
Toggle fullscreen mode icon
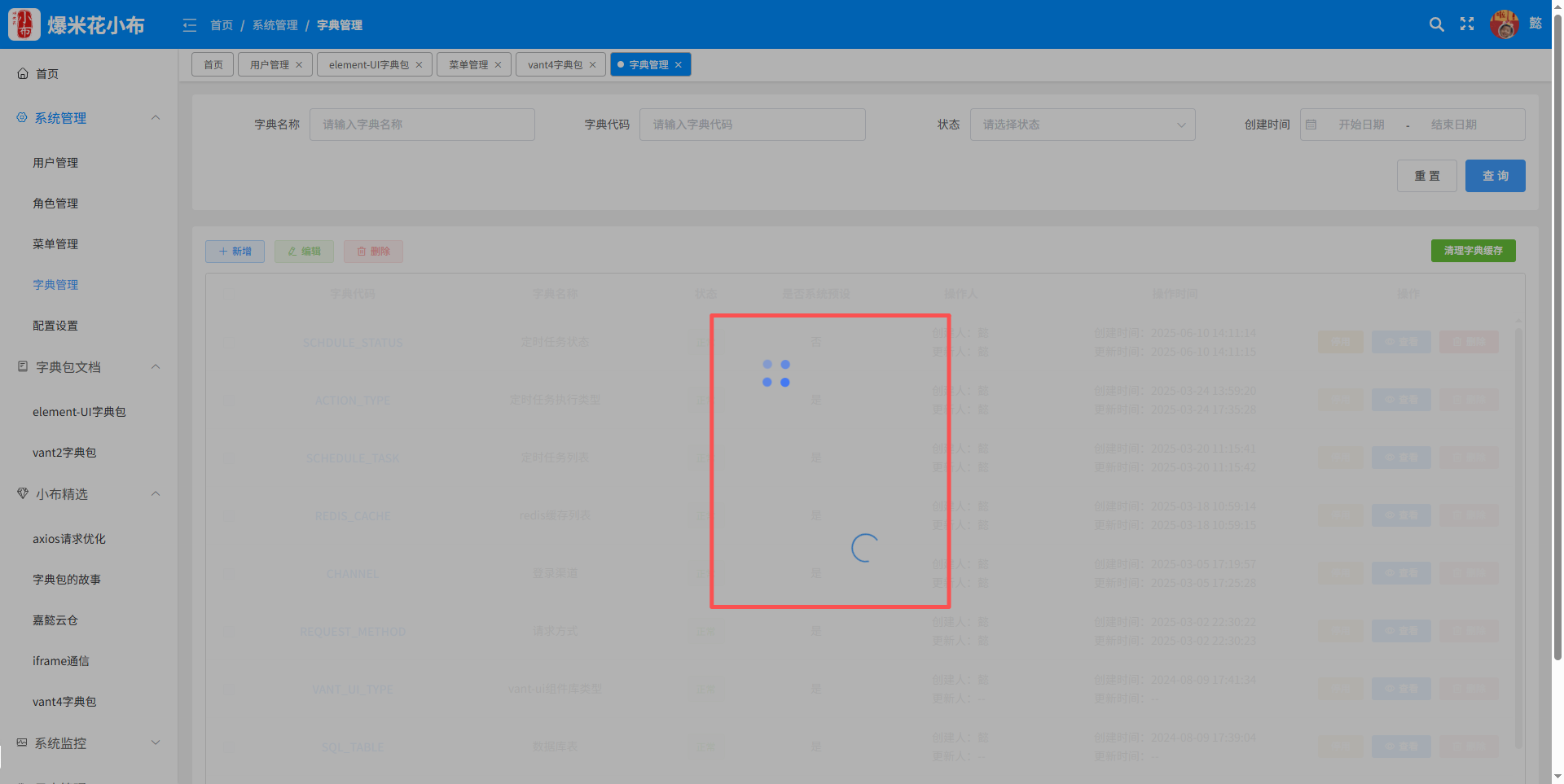pos(1467,24)
